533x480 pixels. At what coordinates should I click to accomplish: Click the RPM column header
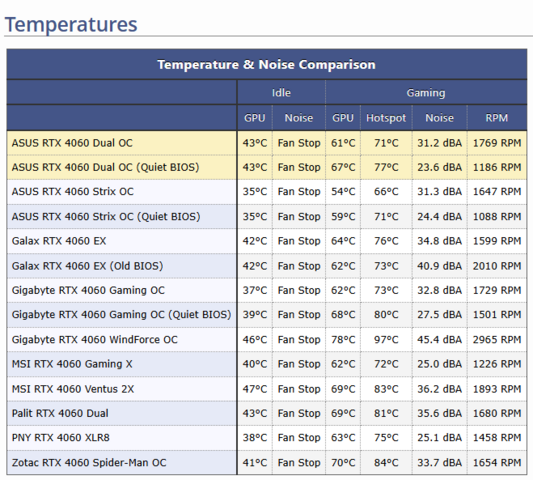(497, 118)
